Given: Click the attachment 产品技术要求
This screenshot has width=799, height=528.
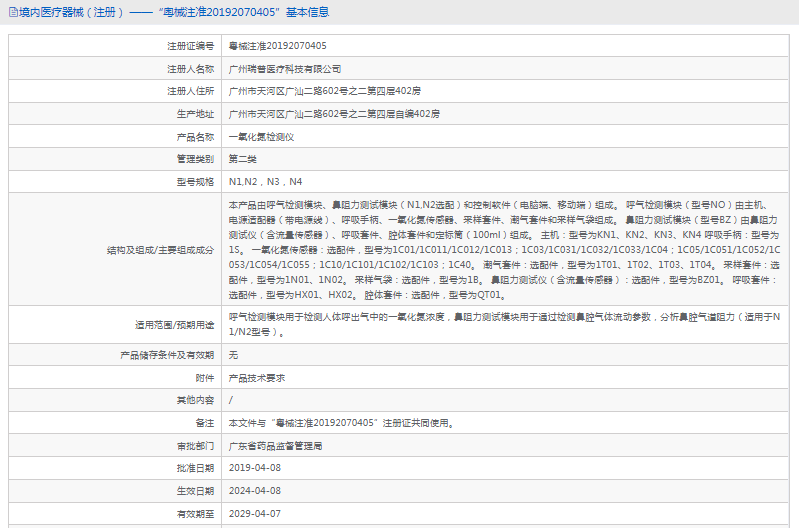Looking at the screenshot, I should click(257, 378).
